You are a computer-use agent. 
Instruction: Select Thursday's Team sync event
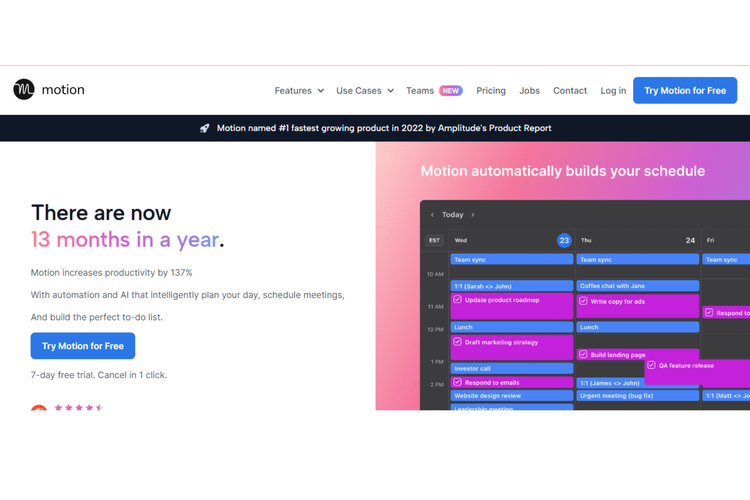(638, 259)
